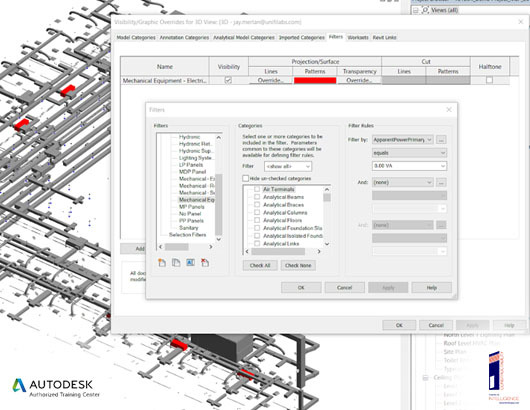Open the 'equals' operator dropdown

(x=409, y=153)
